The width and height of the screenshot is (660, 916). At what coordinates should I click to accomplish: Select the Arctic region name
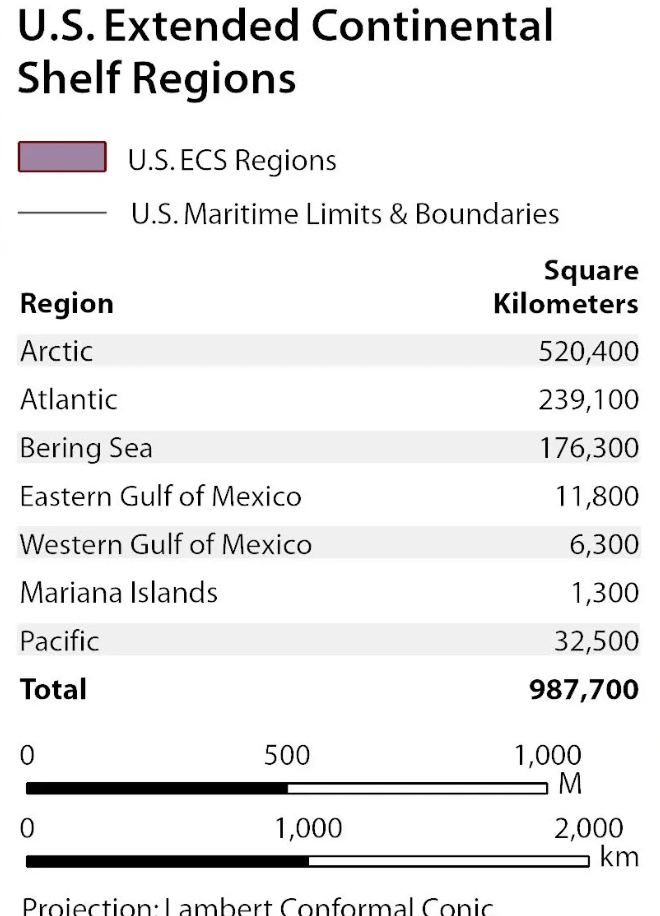[56, 352]
